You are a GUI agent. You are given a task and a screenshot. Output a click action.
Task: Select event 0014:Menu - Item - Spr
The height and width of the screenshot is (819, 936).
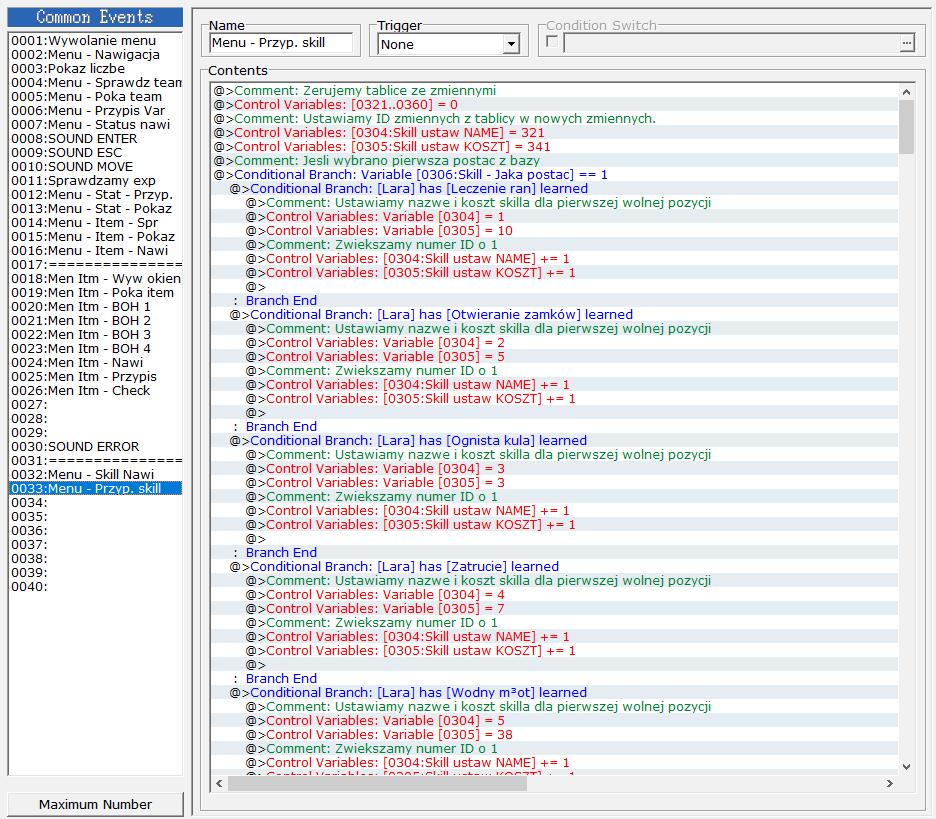coord(96,223)
